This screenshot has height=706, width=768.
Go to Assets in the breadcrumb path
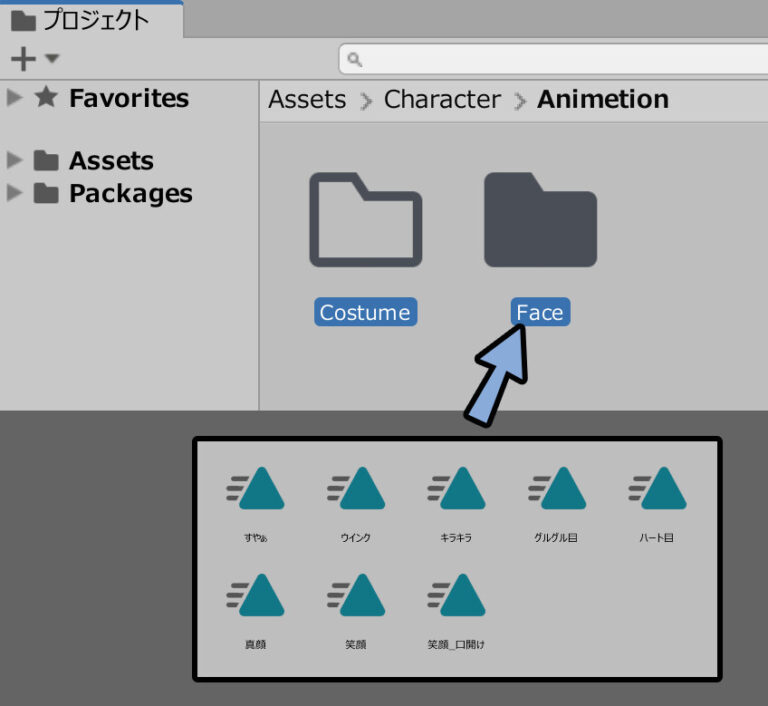click(307, 100)
